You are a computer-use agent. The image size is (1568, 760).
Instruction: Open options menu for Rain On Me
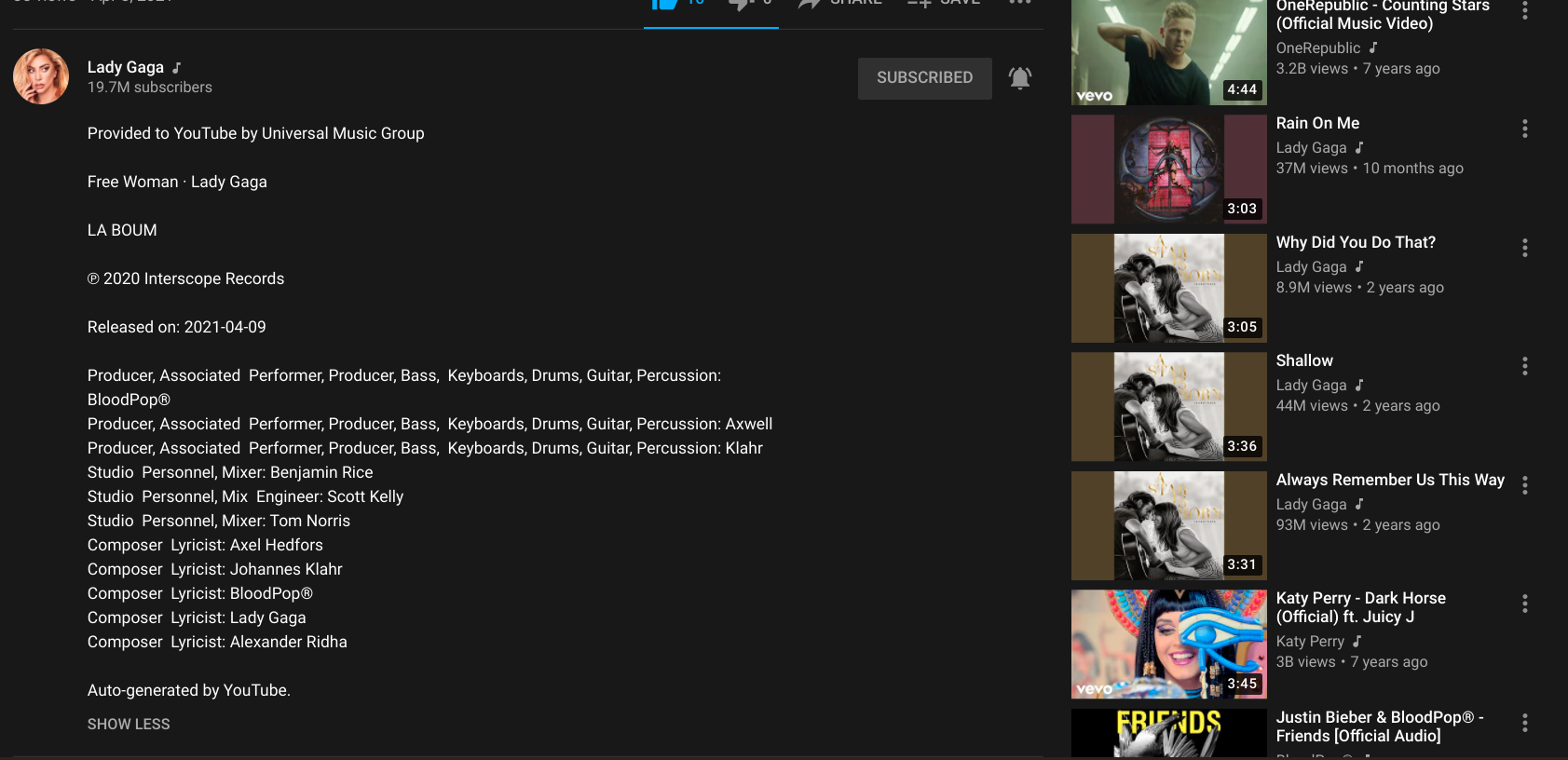[x=1525, y=129]
